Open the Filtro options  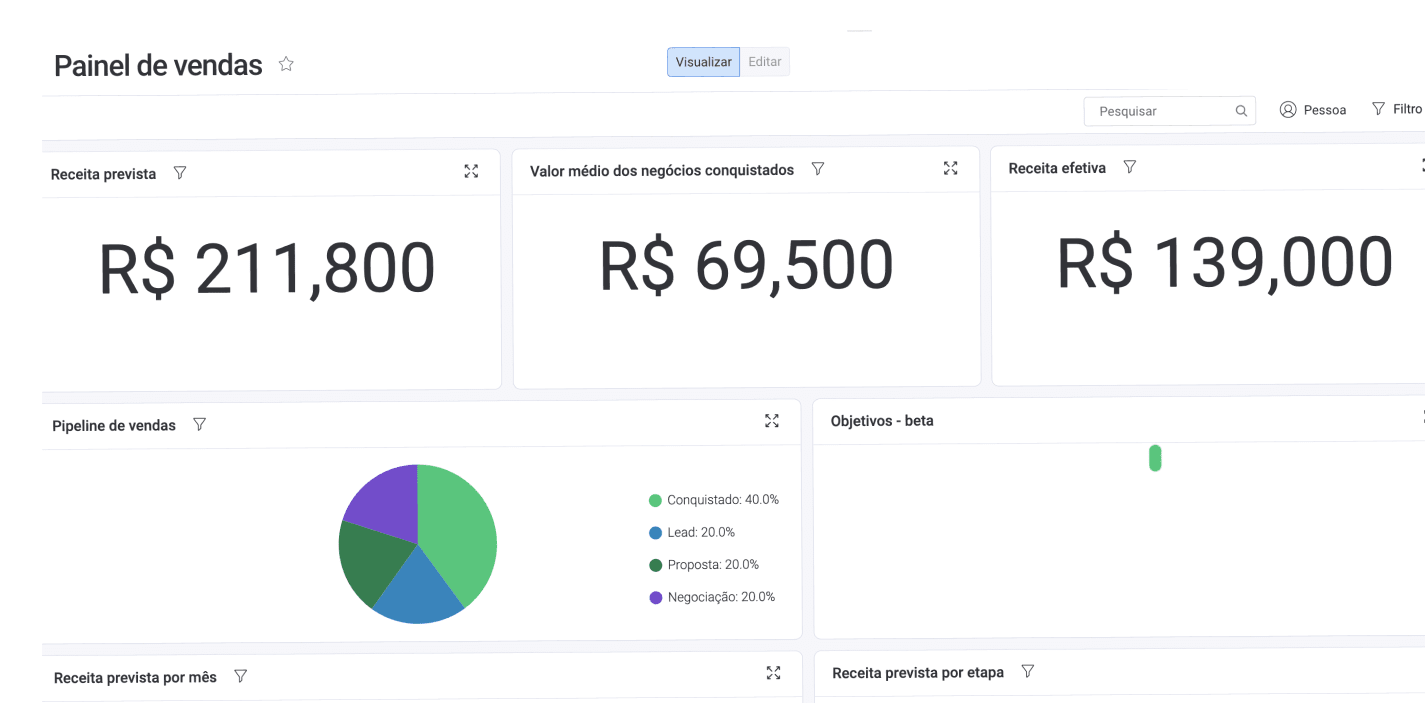click(1397, 109)
